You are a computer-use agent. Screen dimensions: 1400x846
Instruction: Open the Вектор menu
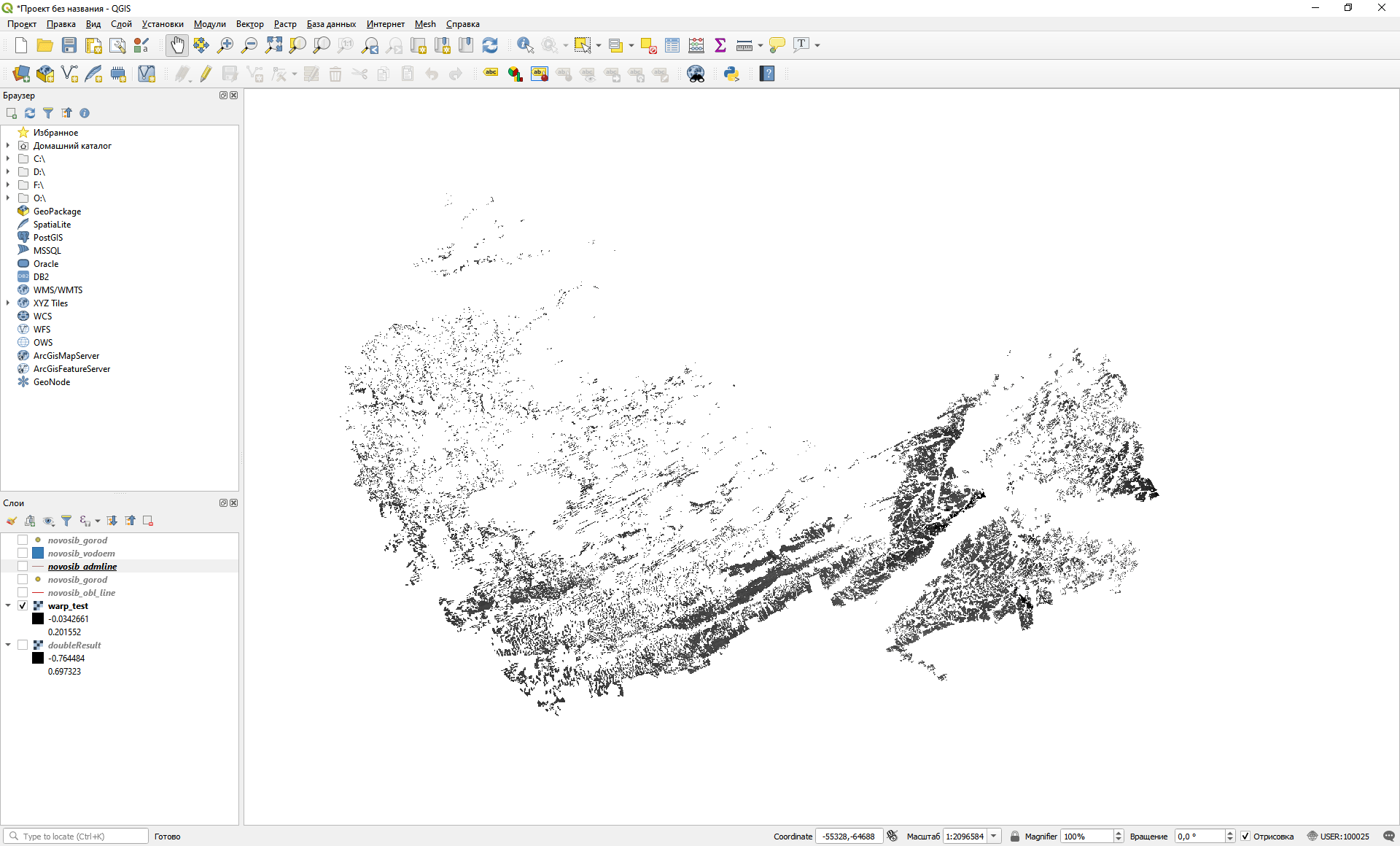tap(249, 24)
